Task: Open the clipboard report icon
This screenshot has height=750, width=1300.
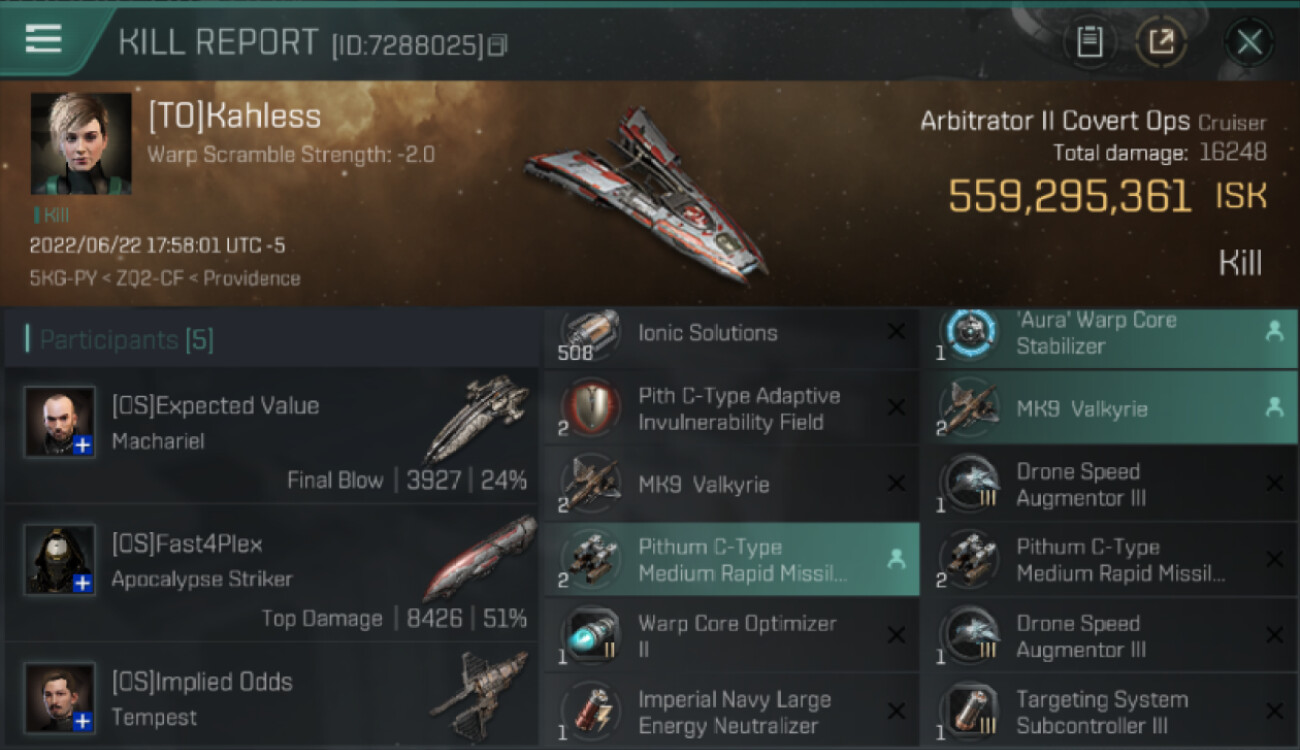Action: [x=1089, y=42]
